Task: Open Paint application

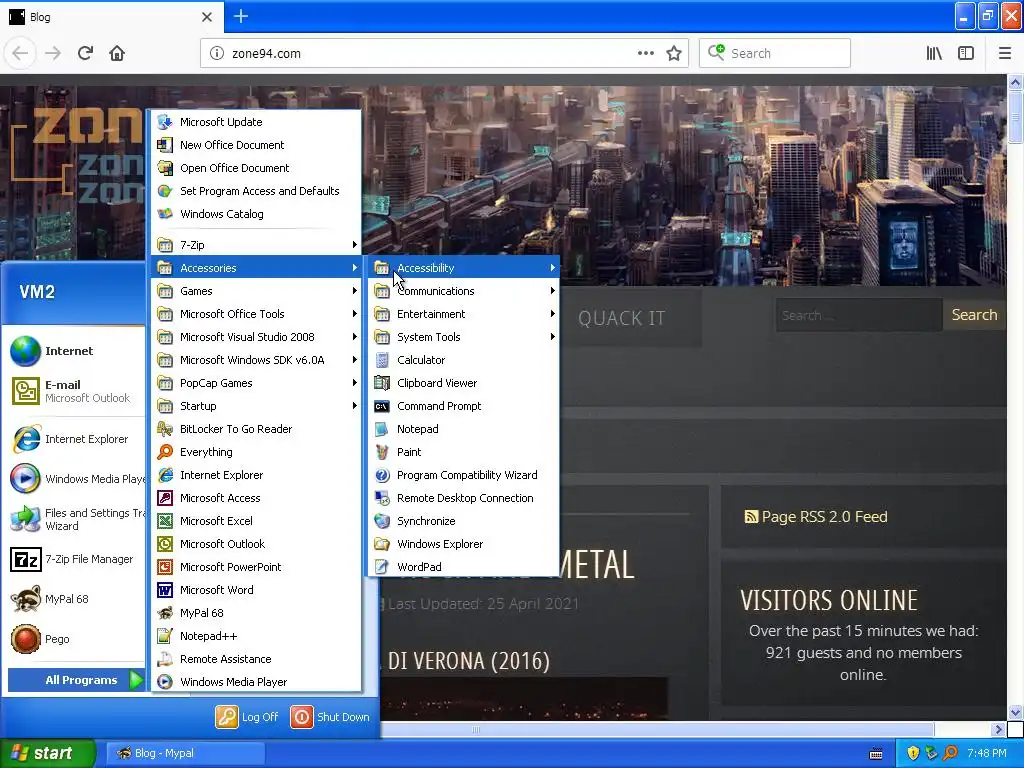Action: pyautogui.click(x=464, y=452)
